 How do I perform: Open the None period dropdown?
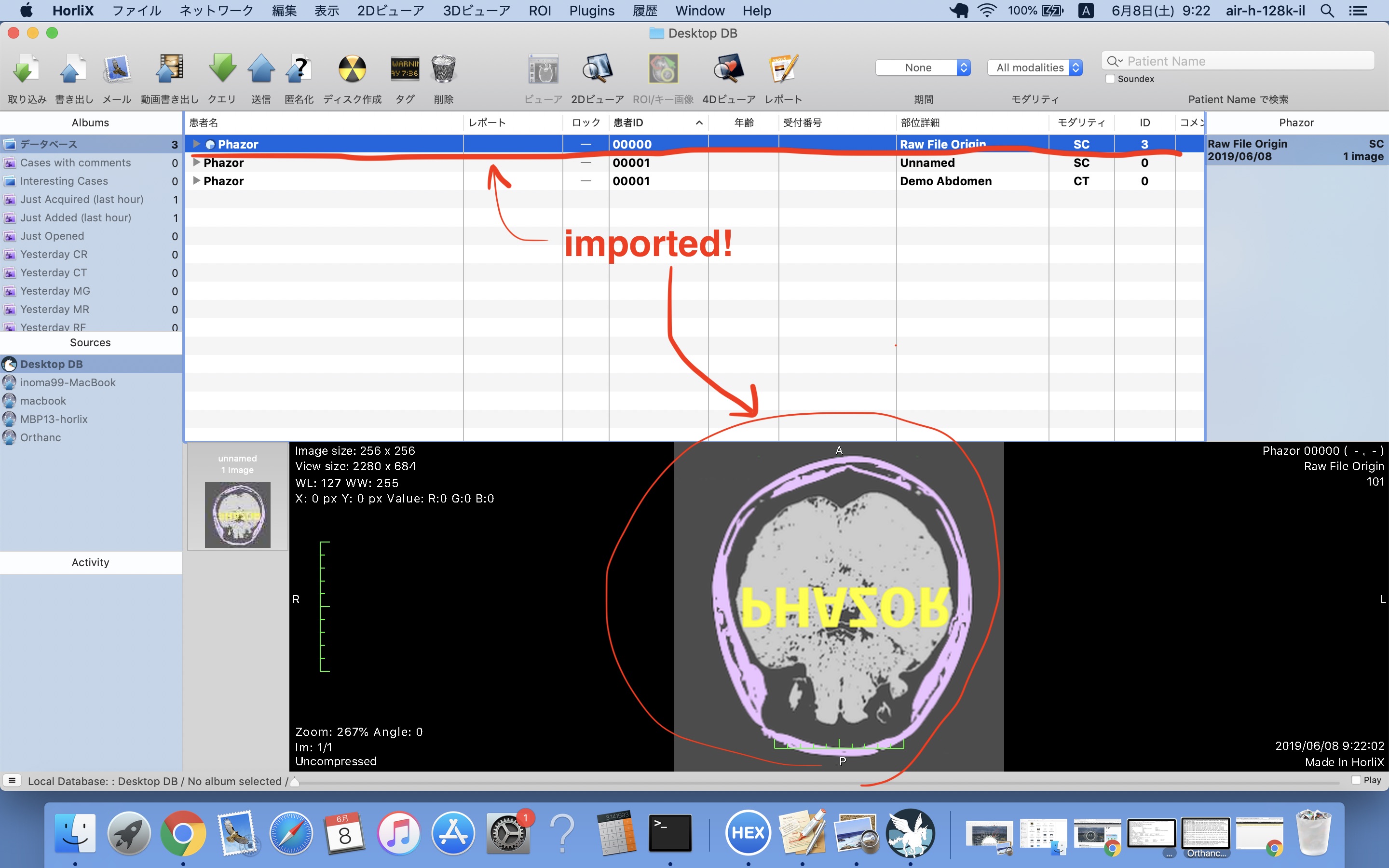pyautogui.click(x=923, y=67)
